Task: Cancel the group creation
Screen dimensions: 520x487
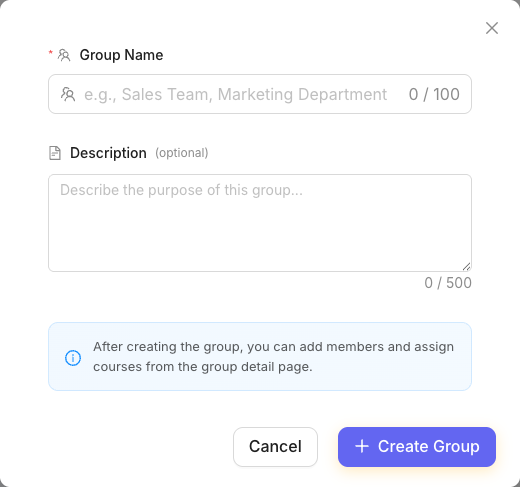Action: (275, 447)
